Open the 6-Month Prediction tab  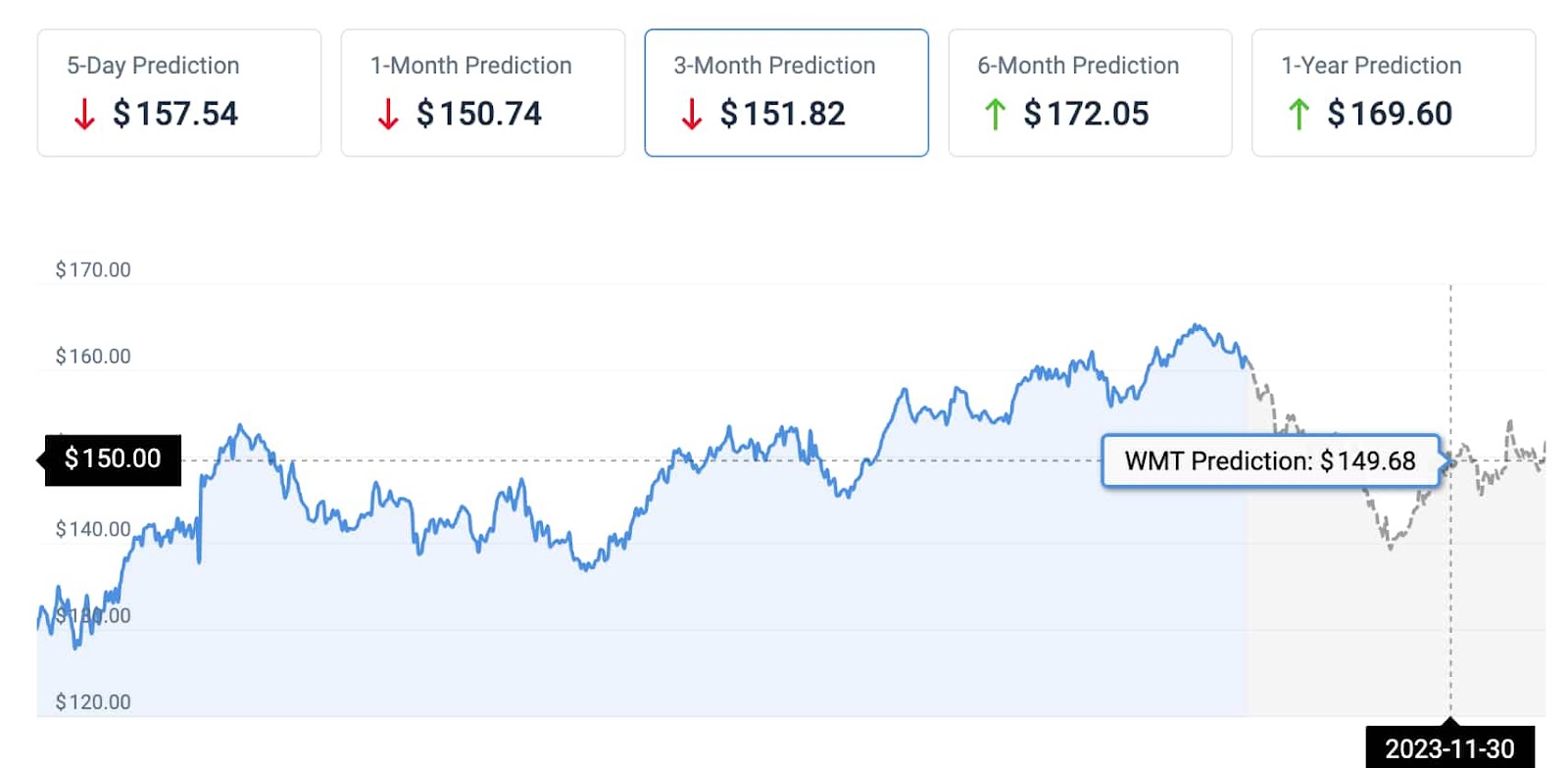pos(1090,92)
